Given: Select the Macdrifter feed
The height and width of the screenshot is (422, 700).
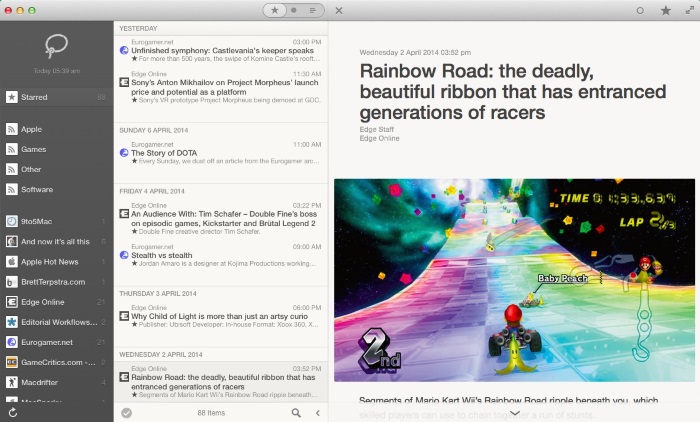Looking at the screenshot, I should click(x=57, y=382).
